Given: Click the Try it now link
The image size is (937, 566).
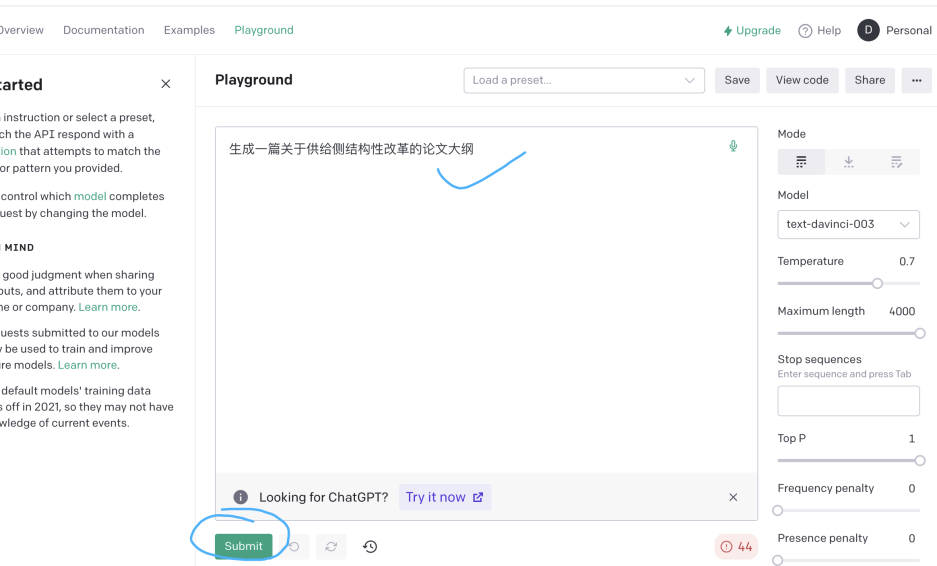Looking at the screenshot, I should tap(444, 497).
